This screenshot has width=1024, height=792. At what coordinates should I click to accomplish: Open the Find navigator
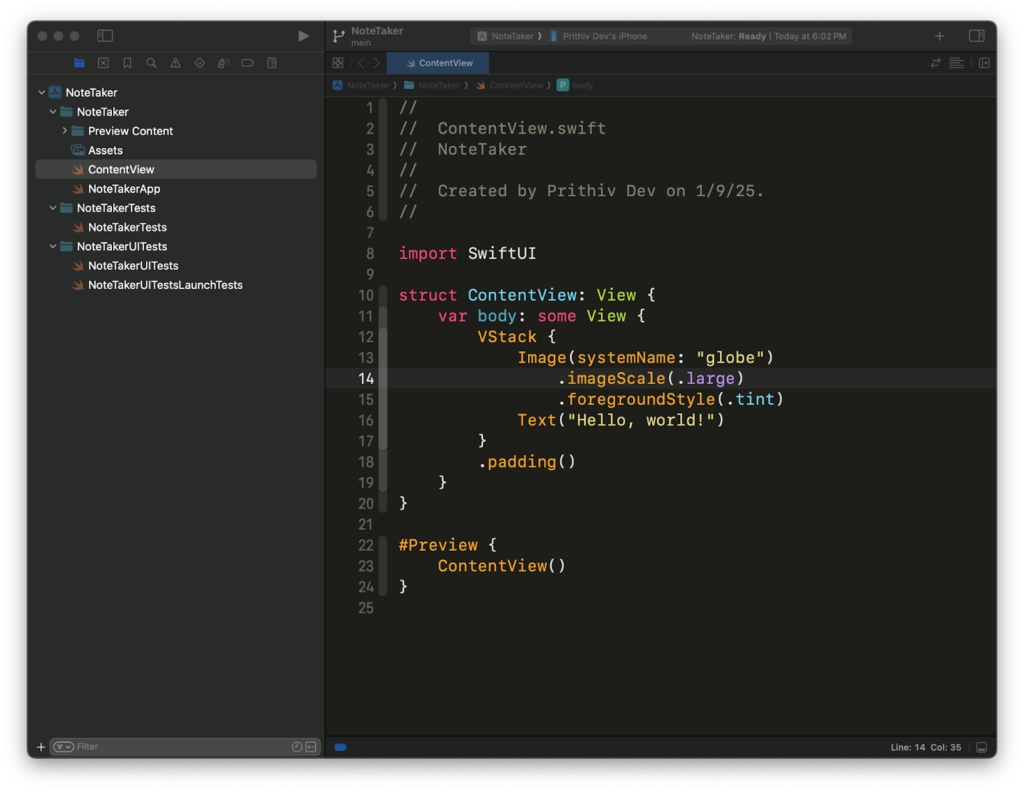point(151,62)
